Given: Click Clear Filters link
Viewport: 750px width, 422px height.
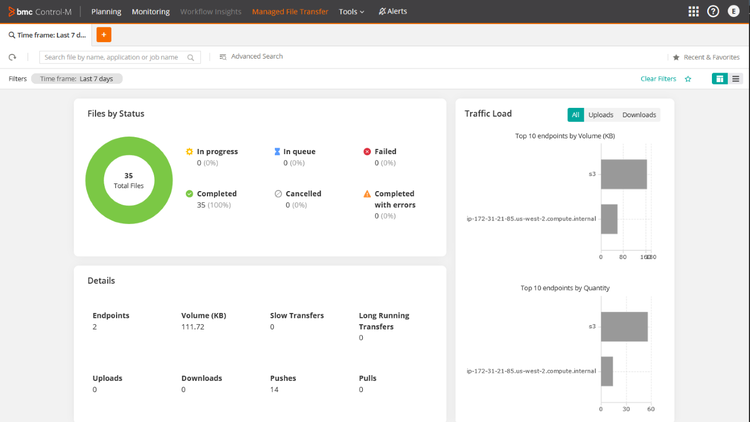Looking at the screenshot, I should click(658, 78).
